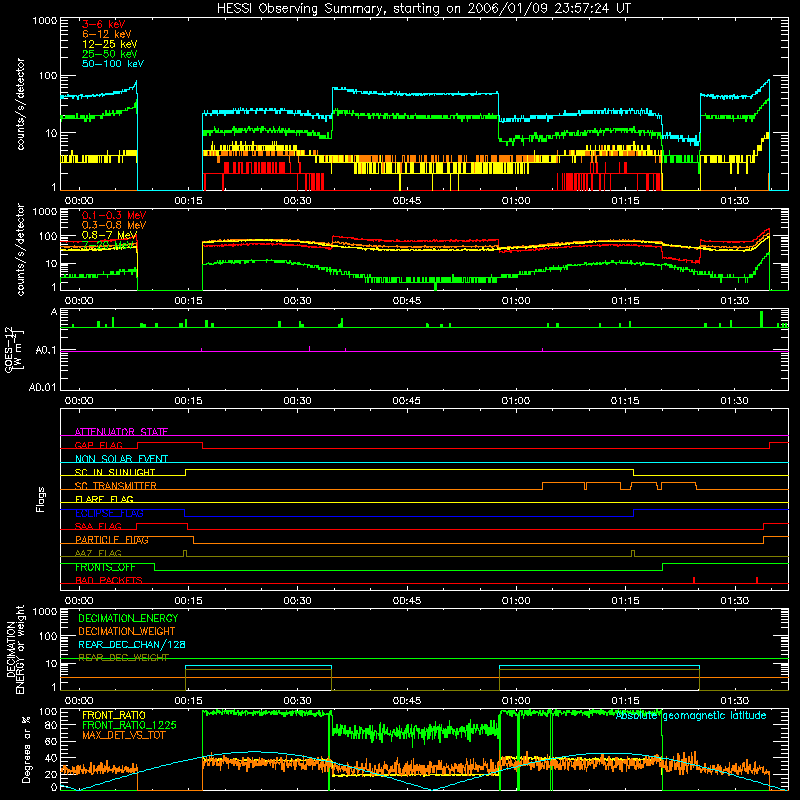This screenshot has width=800, height=800.
Task: Click the HESSI Observing Summary title text
Action: tap(423, 9)
